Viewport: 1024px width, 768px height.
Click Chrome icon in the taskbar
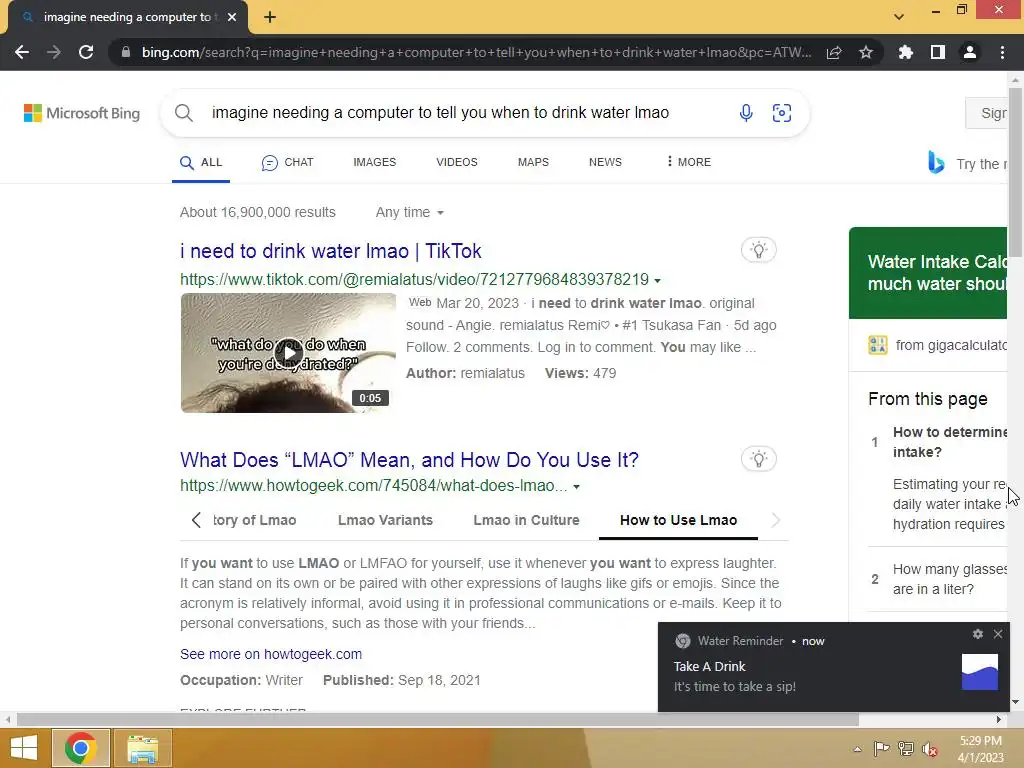80,748
